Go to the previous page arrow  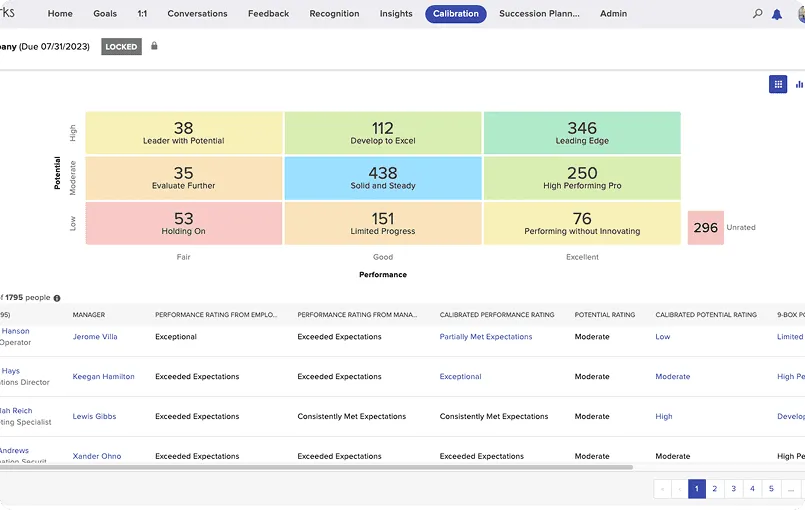point(680,489)
